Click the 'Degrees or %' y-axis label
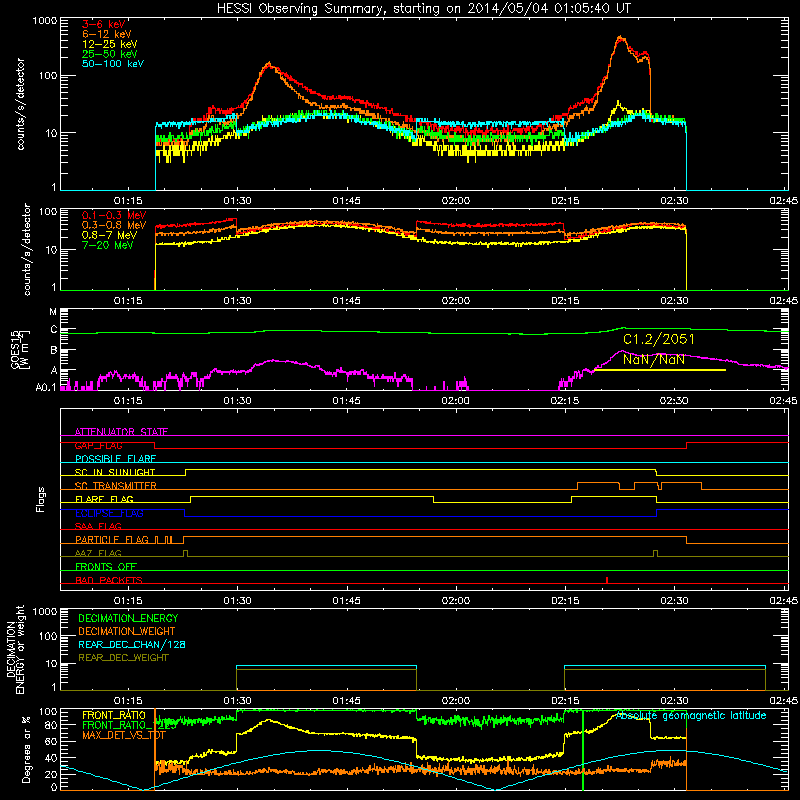Image resolution: width=800 pixels, height=800 pixels. click(x=26, y=749)
